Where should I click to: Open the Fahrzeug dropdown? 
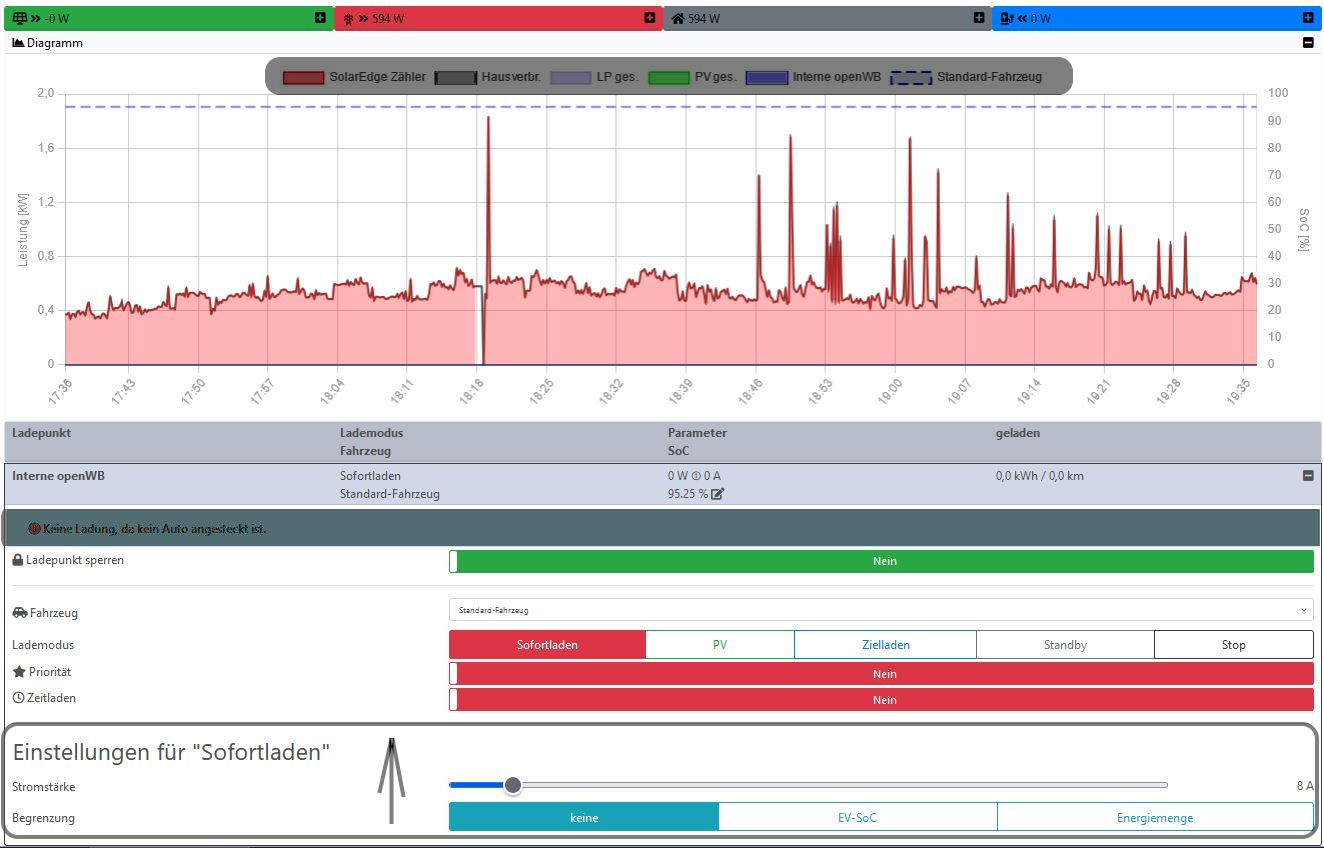(880, 610)
